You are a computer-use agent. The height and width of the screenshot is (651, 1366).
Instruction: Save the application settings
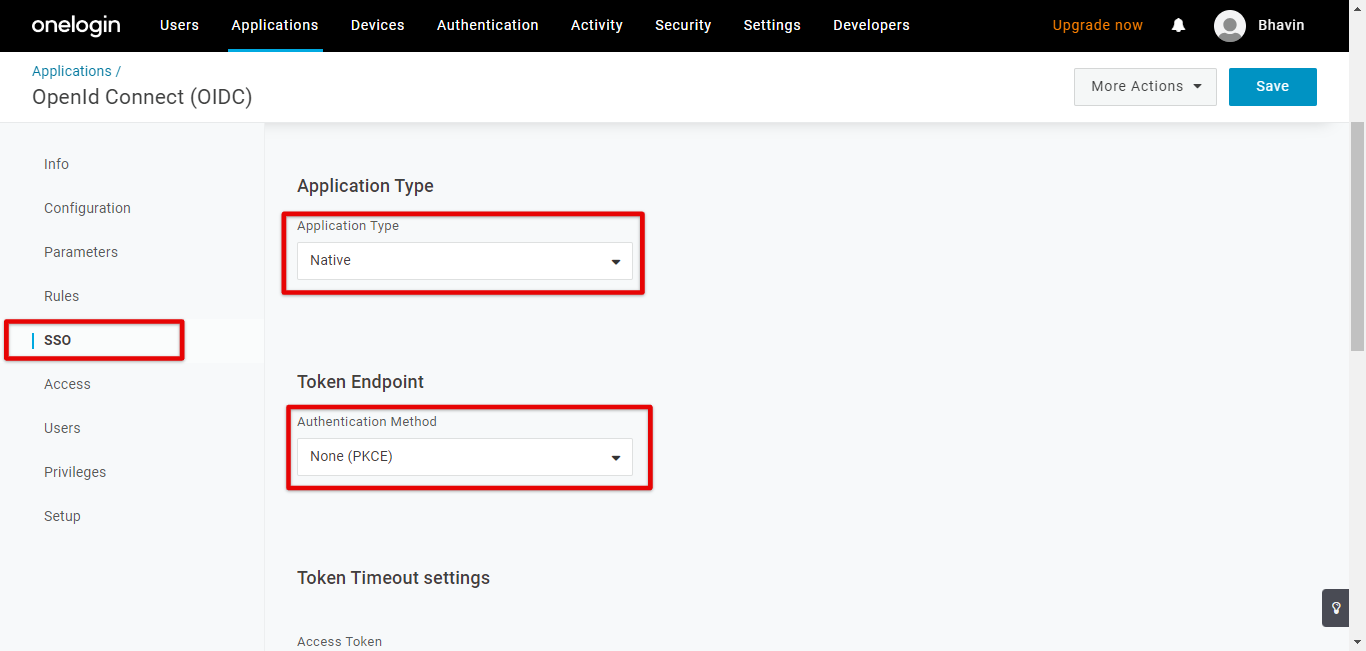point(1272,86)
